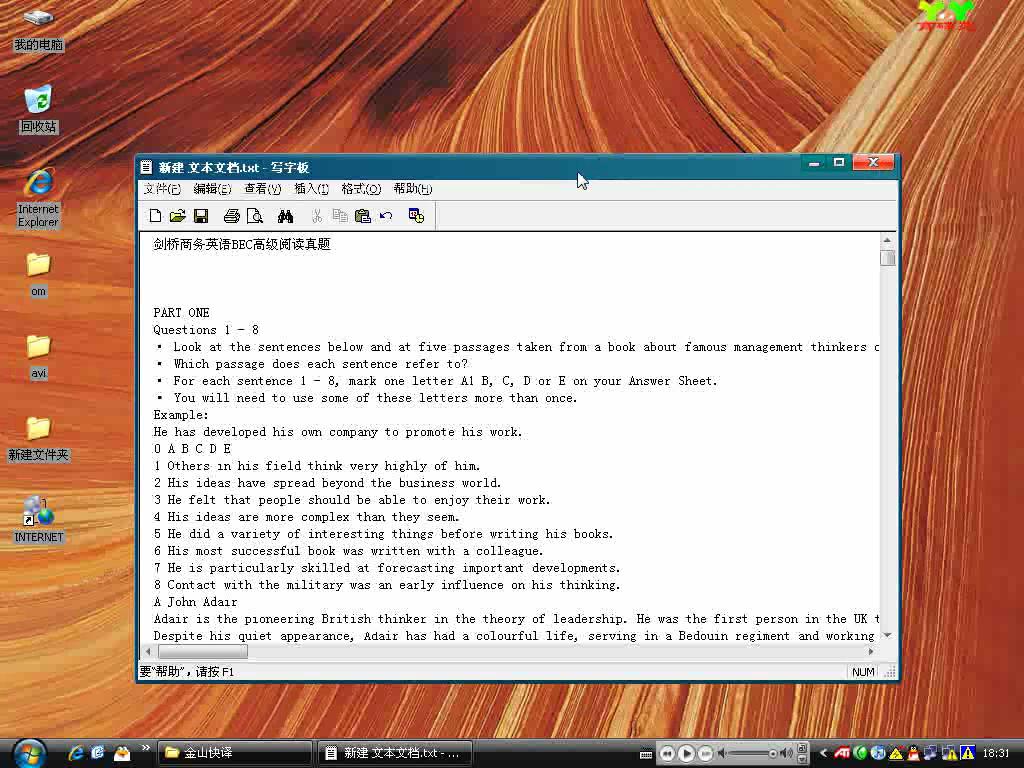The height and width of the screenshot is (768, 1024).
Task: Click the Windows Start orb
Action: coord(29,753)
